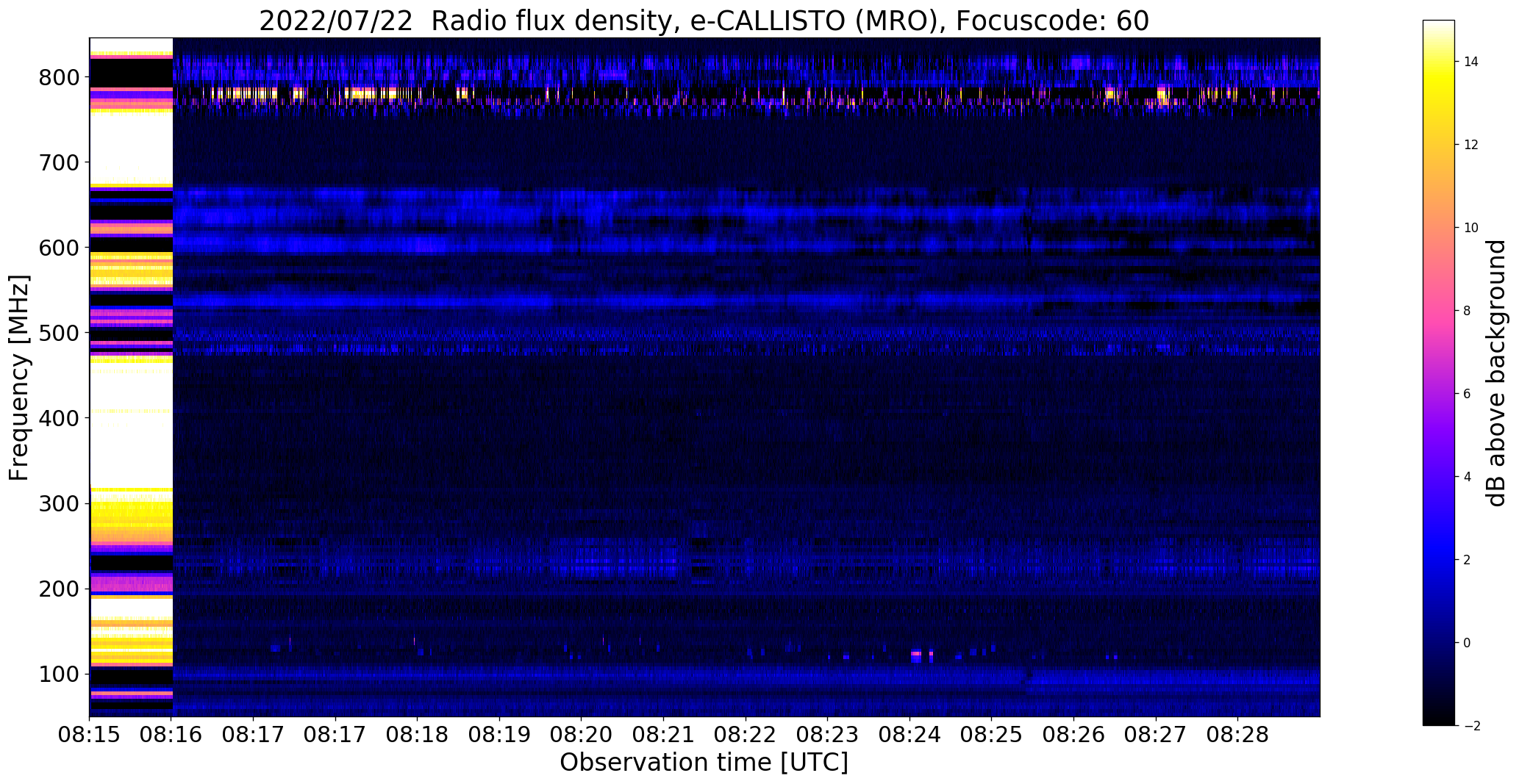Viewport: 1519px width, 784px height.
Task: Click the bright emission streak near 780 MHz at 08:17
Action: click(243, 93)
